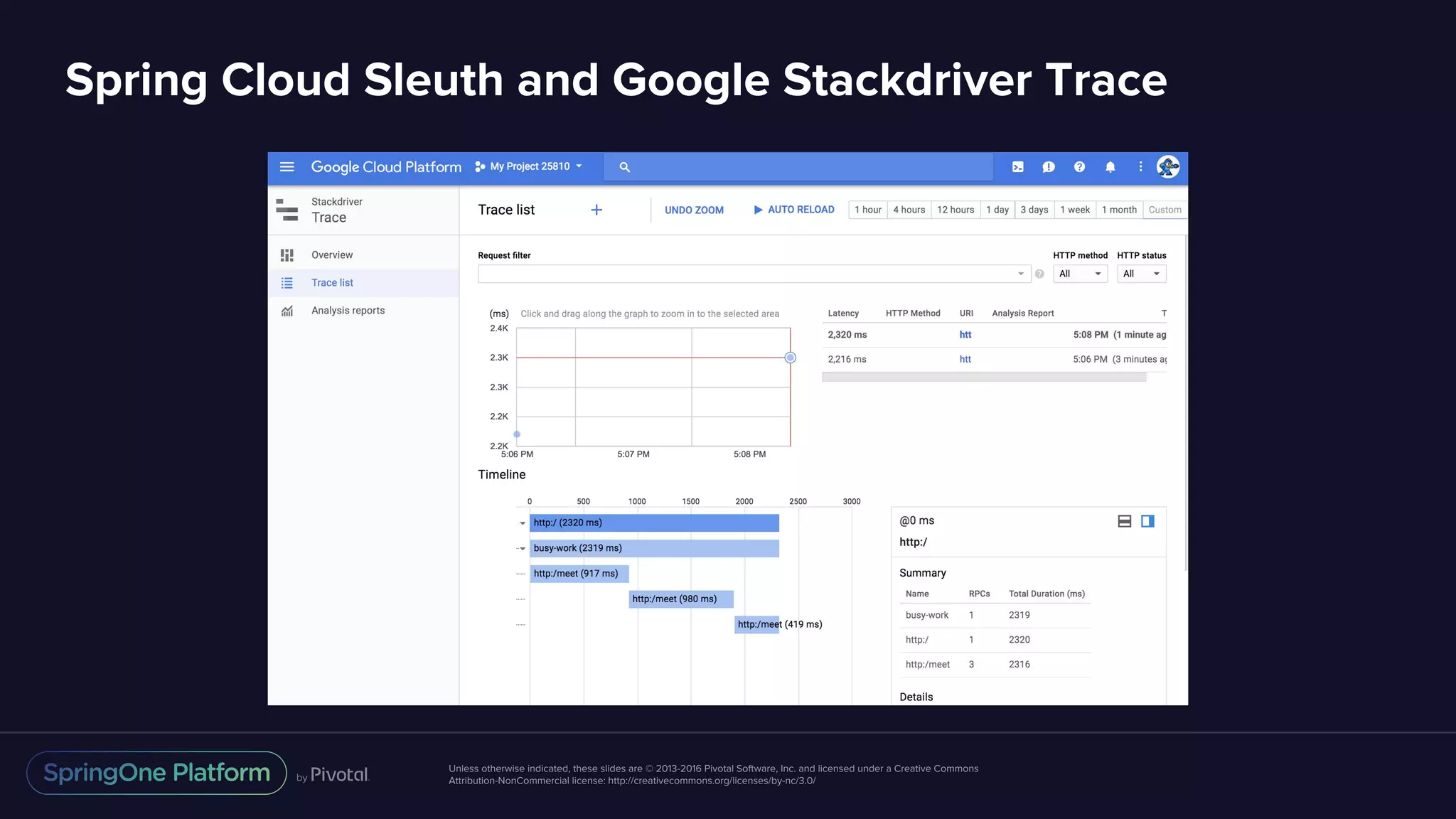Screen dimensions: 1456x819
Task: Open Overview in the sidebar
Action: 363,255
